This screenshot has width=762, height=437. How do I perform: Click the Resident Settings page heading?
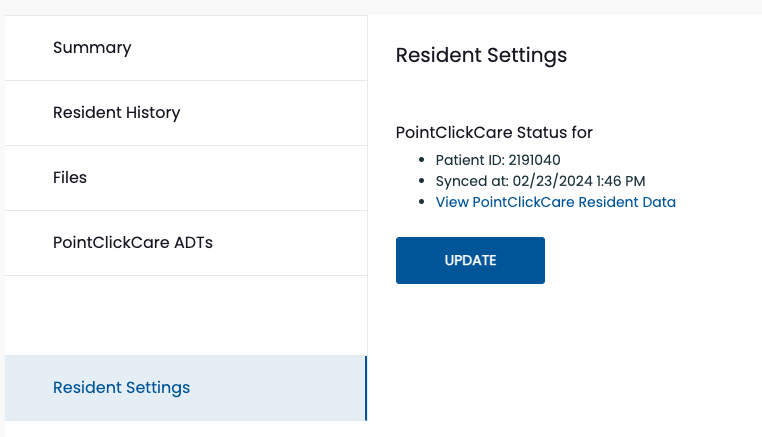tap(481, 55)
